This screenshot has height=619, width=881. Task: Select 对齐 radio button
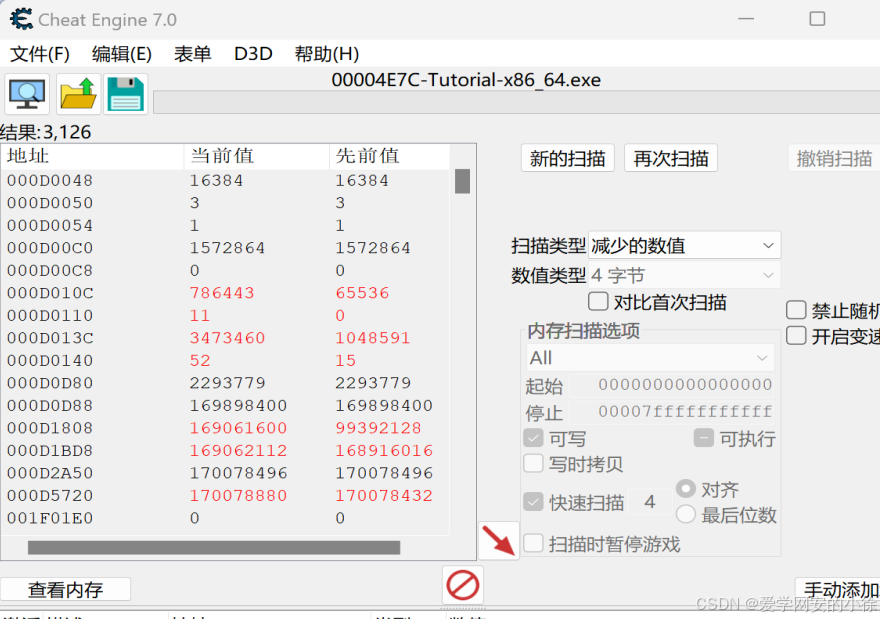pos(686,489)
